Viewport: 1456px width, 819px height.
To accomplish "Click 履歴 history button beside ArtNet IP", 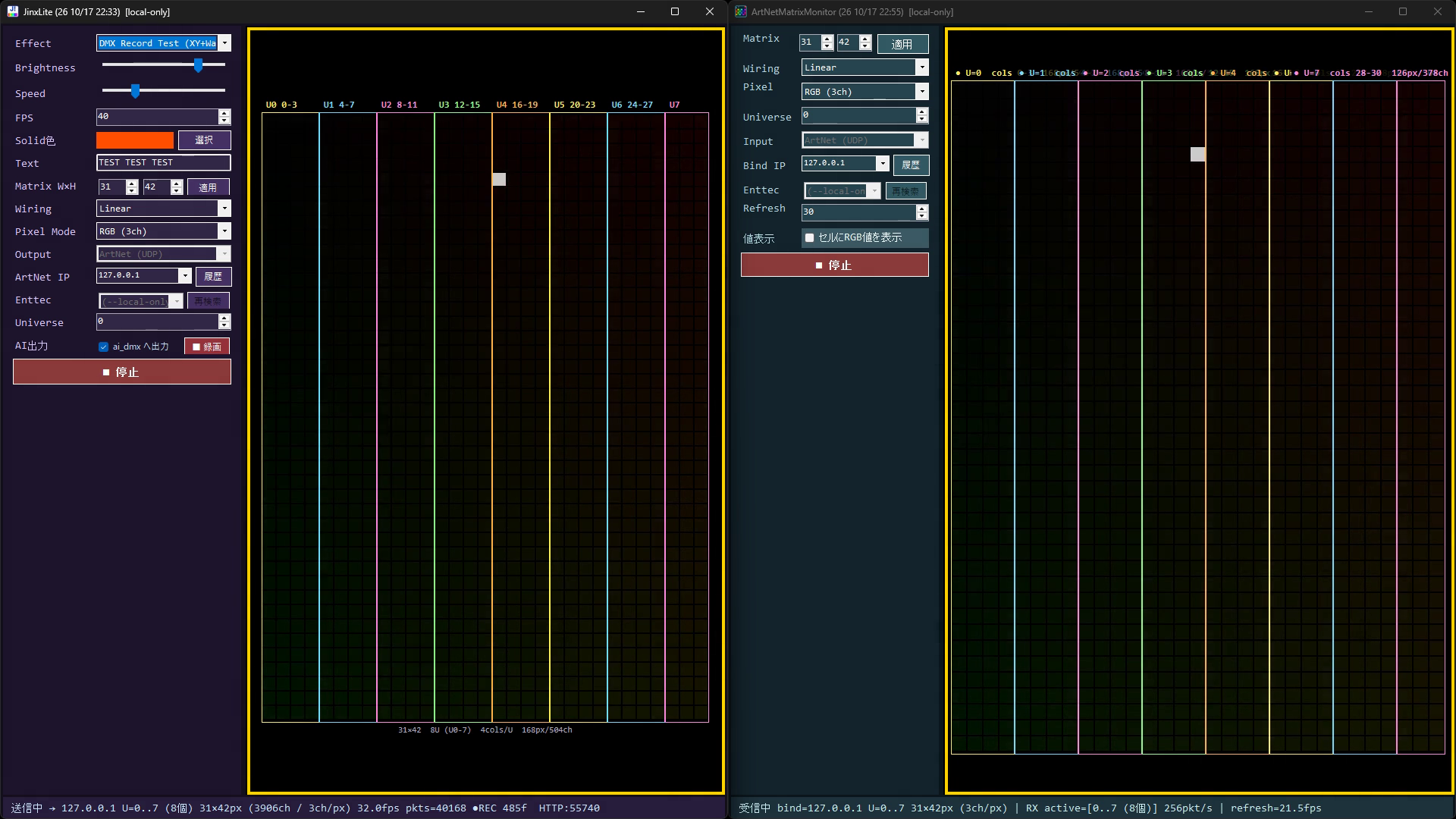I will [x=213, y=277].
